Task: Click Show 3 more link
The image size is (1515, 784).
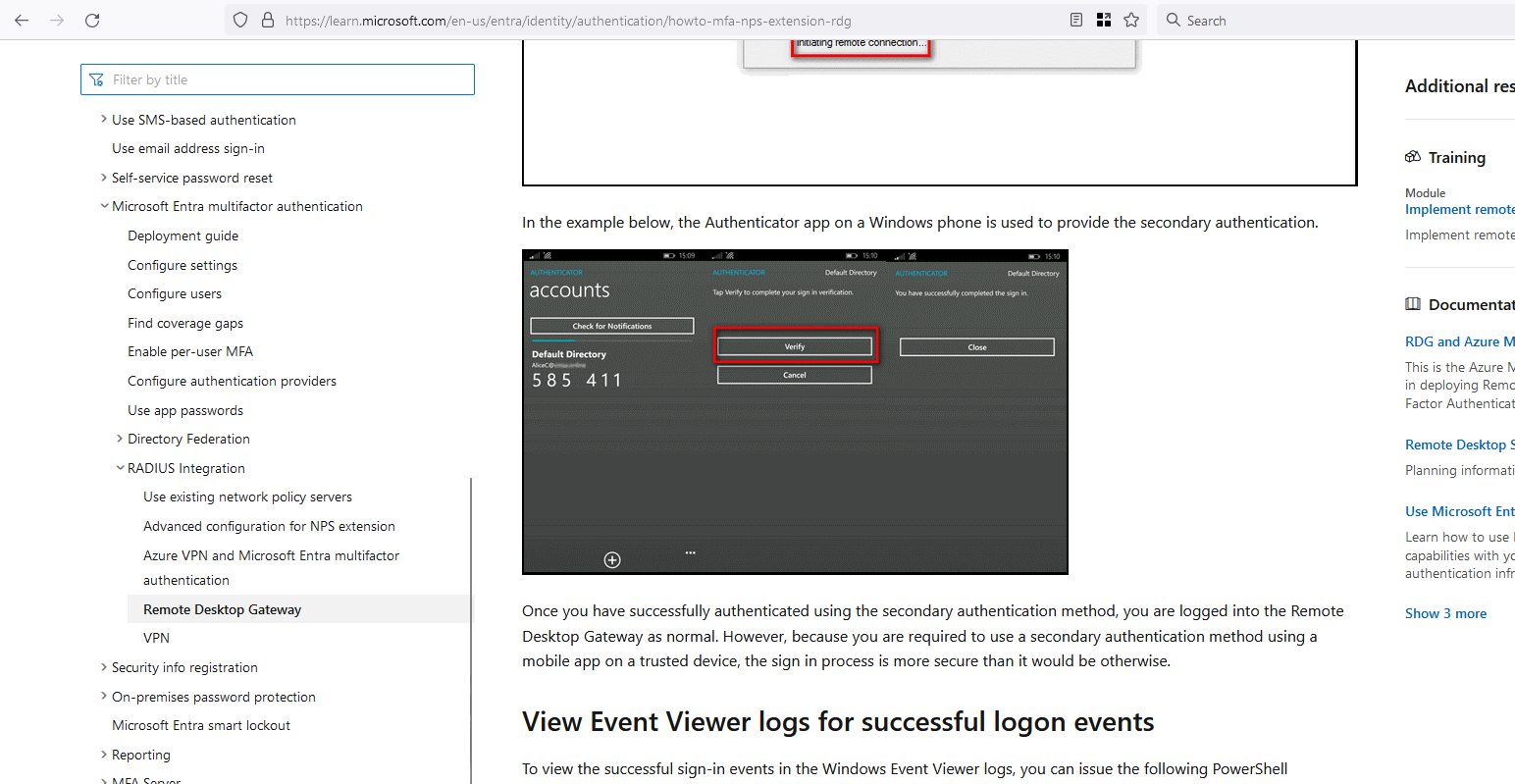Action: 1445,613
